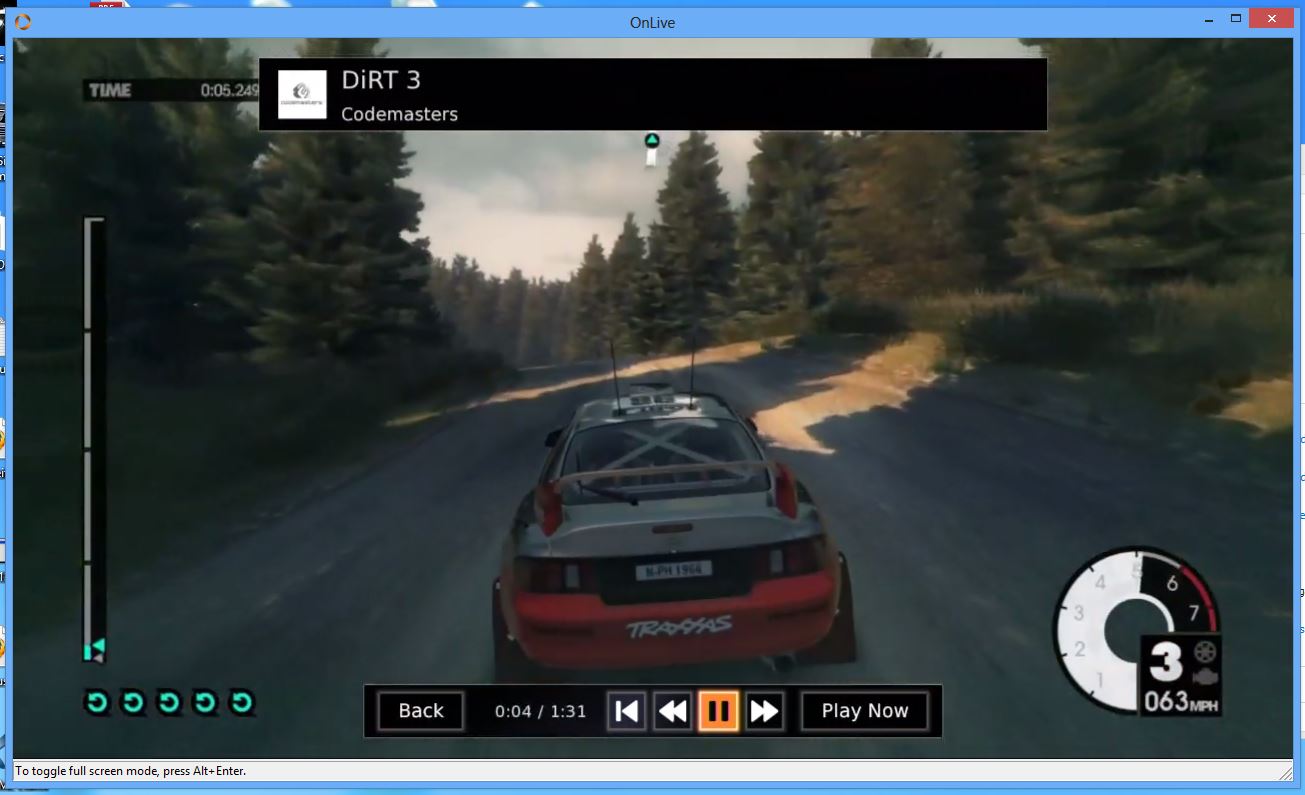
Task: Click the Back button
Action: point(421,711)
